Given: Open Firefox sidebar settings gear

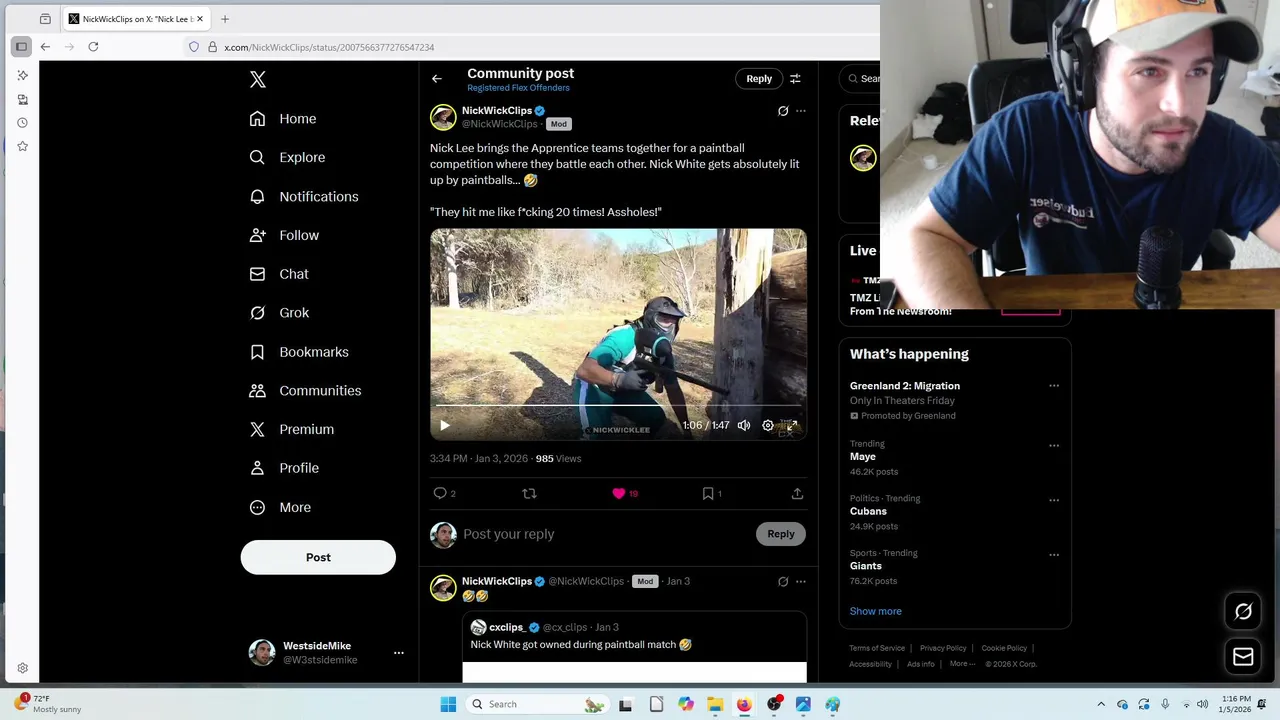Looking at the screenshot, I should [x=22, y=668].
